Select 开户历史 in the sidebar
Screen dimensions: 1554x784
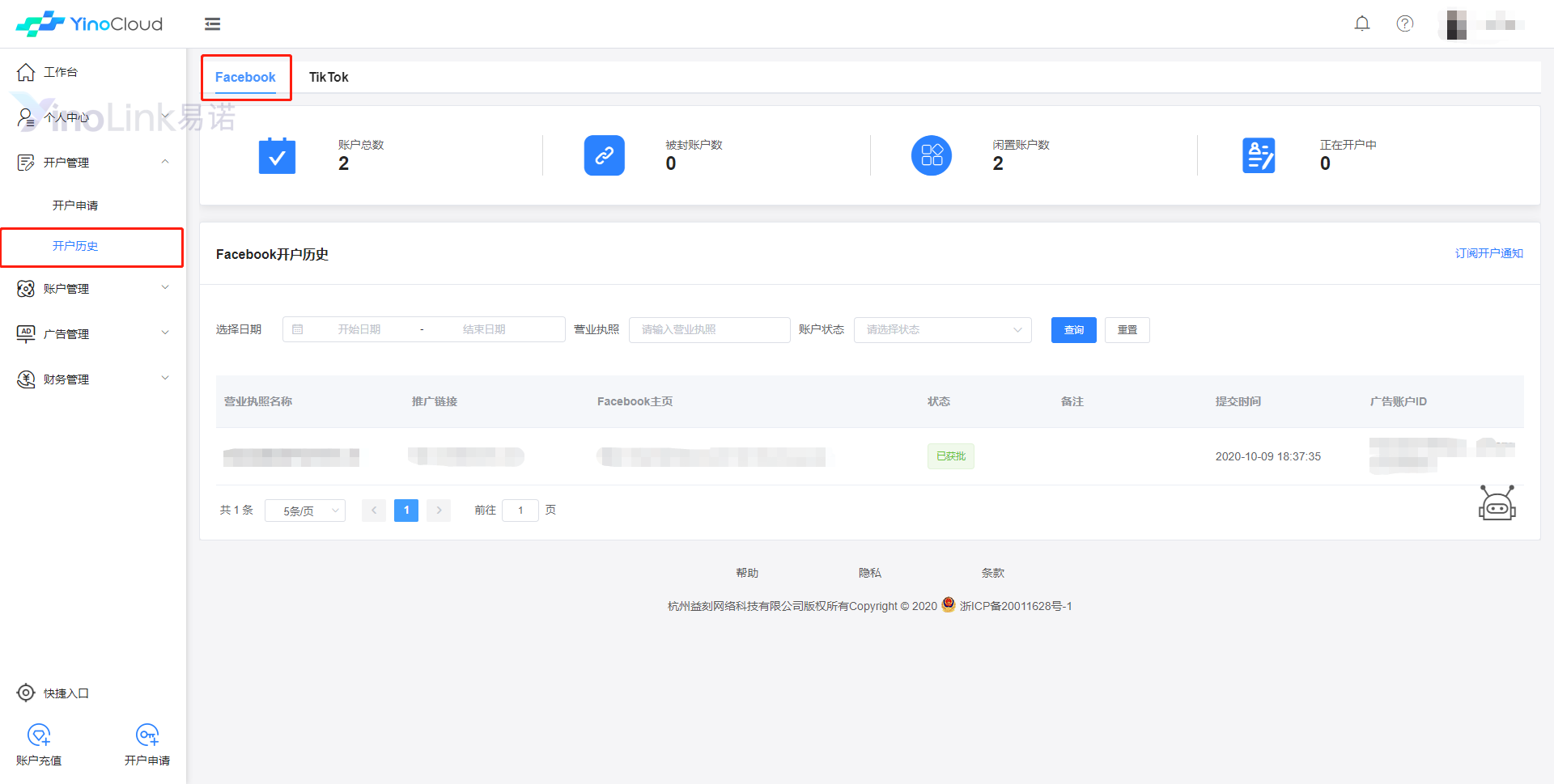pos(75,246)
